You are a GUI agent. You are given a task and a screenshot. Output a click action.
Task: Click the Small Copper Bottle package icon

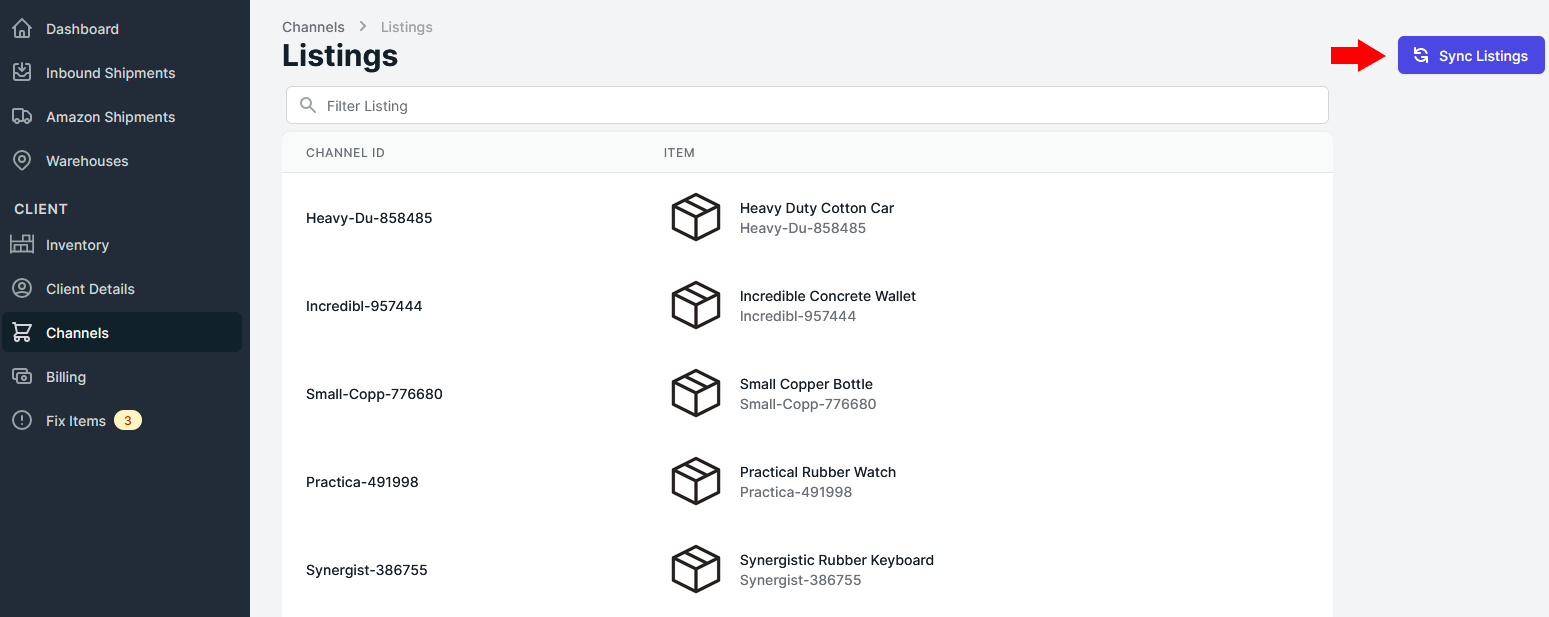[x=695, y=394]
